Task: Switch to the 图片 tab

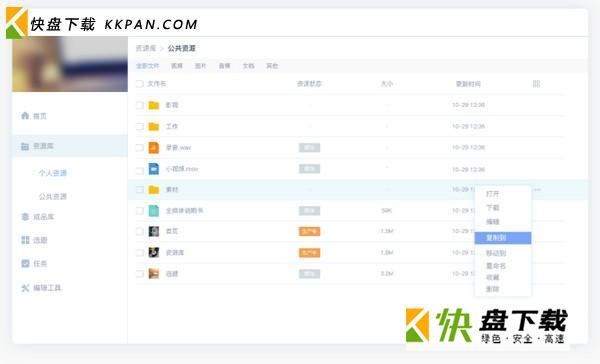Action: pos(201,66)
